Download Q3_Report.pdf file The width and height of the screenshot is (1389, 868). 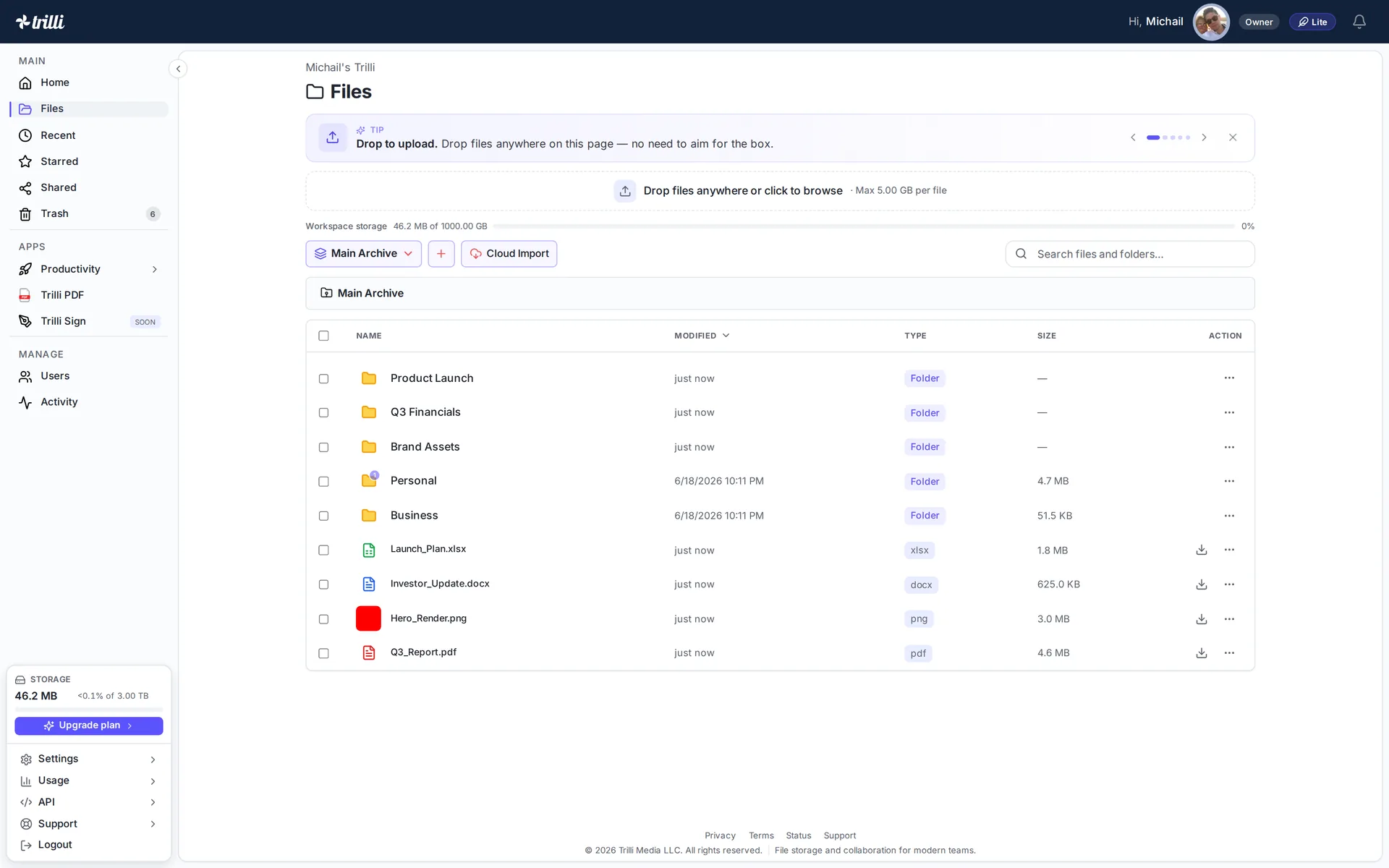tap(1202, 653)
